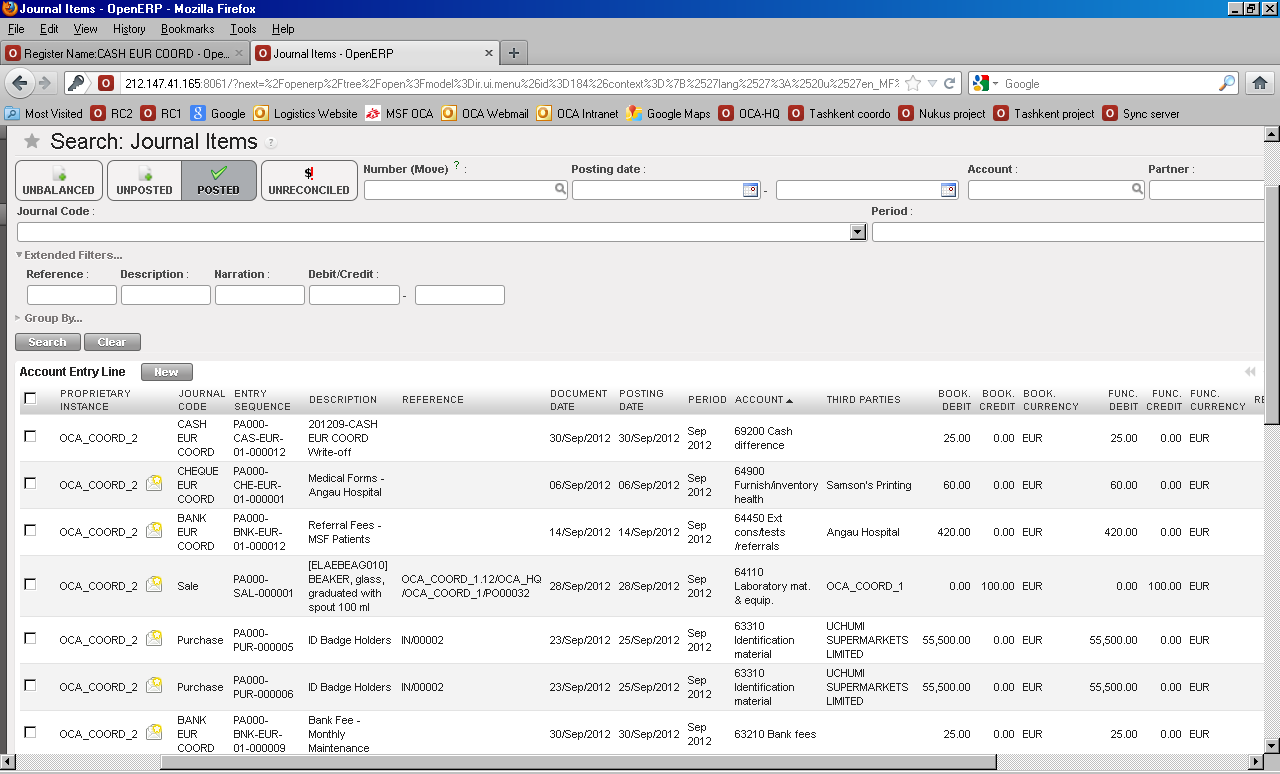Open calendar picker for first Posting date field
The width and height of the screenshot is (1280, 774).
pos(750,190)
